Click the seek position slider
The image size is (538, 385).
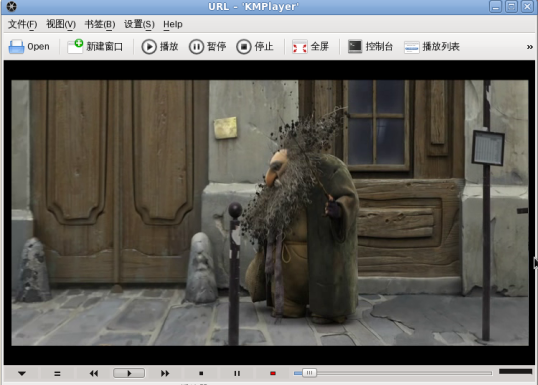point(393,373)
